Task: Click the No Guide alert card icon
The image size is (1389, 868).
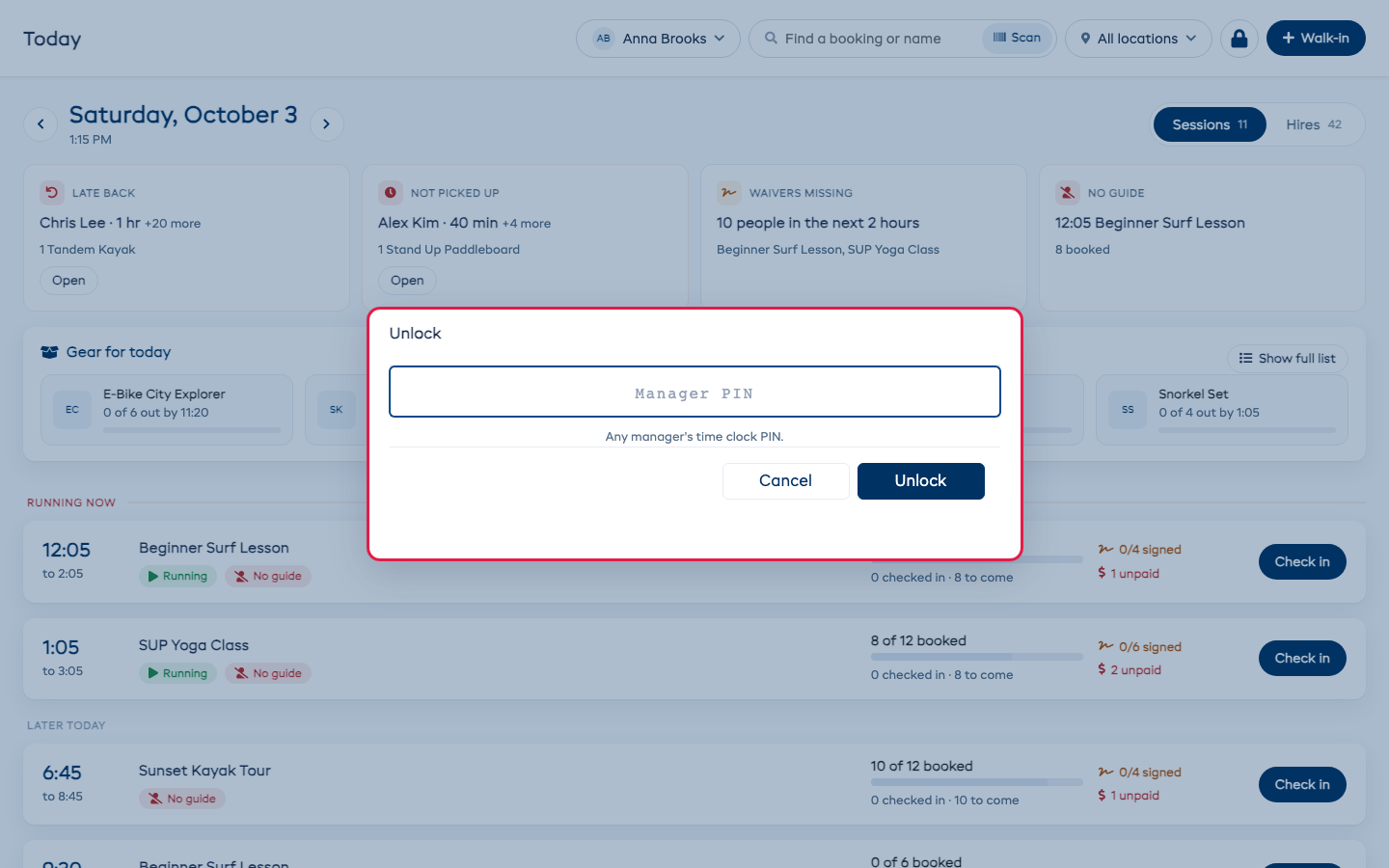Action: pyautogui.click(x=1068, y=193)
